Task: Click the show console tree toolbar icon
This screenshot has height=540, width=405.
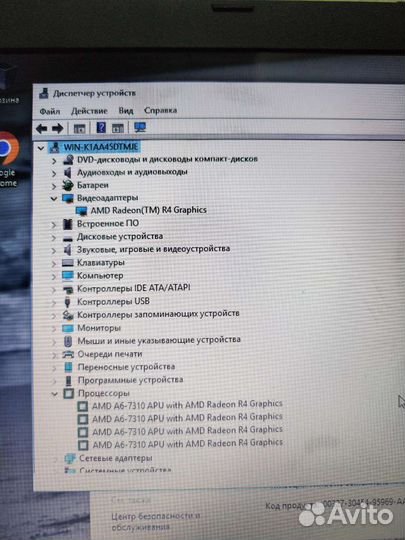Action: 80,129
